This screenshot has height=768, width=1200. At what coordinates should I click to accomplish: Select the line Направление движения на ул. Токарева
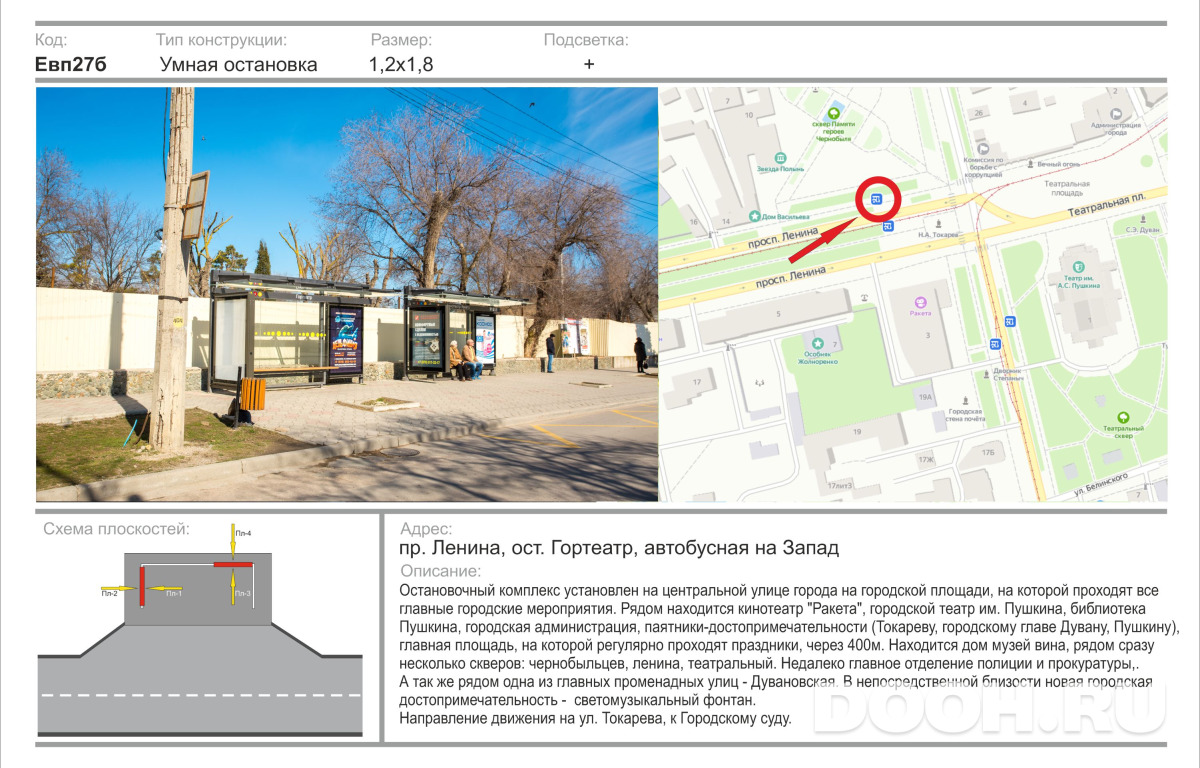594,718
